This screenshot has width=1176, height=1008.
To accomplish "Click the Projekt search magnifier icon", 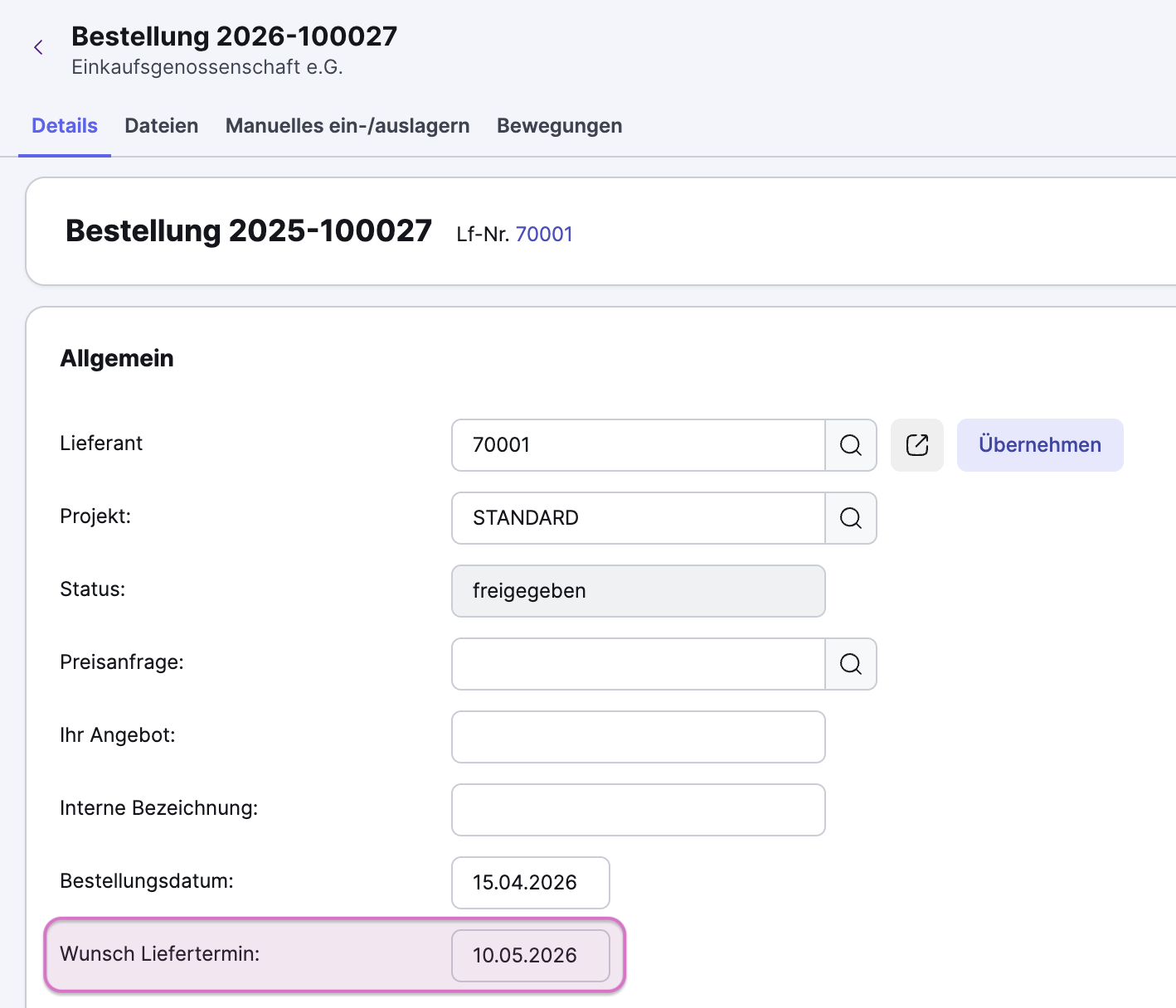I will click(850, 518).
